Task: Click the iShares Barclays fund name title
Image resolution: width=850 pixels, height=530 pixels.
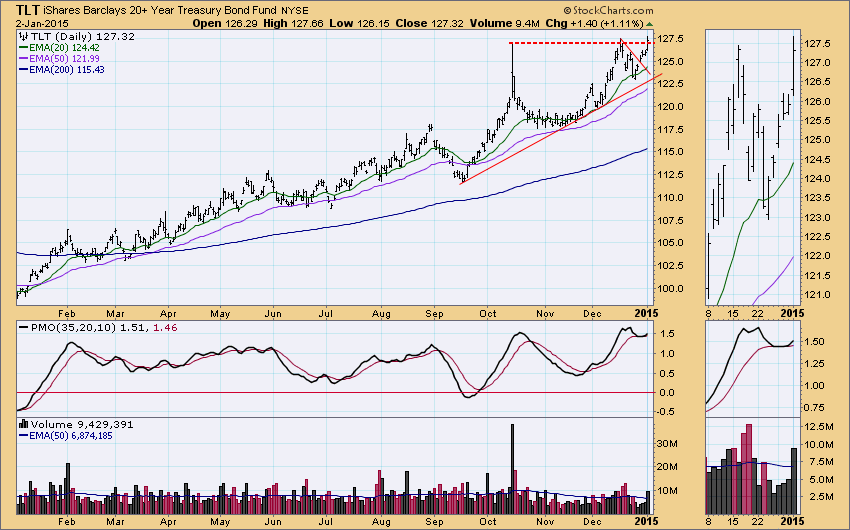Action: click(x=160, y=10)
